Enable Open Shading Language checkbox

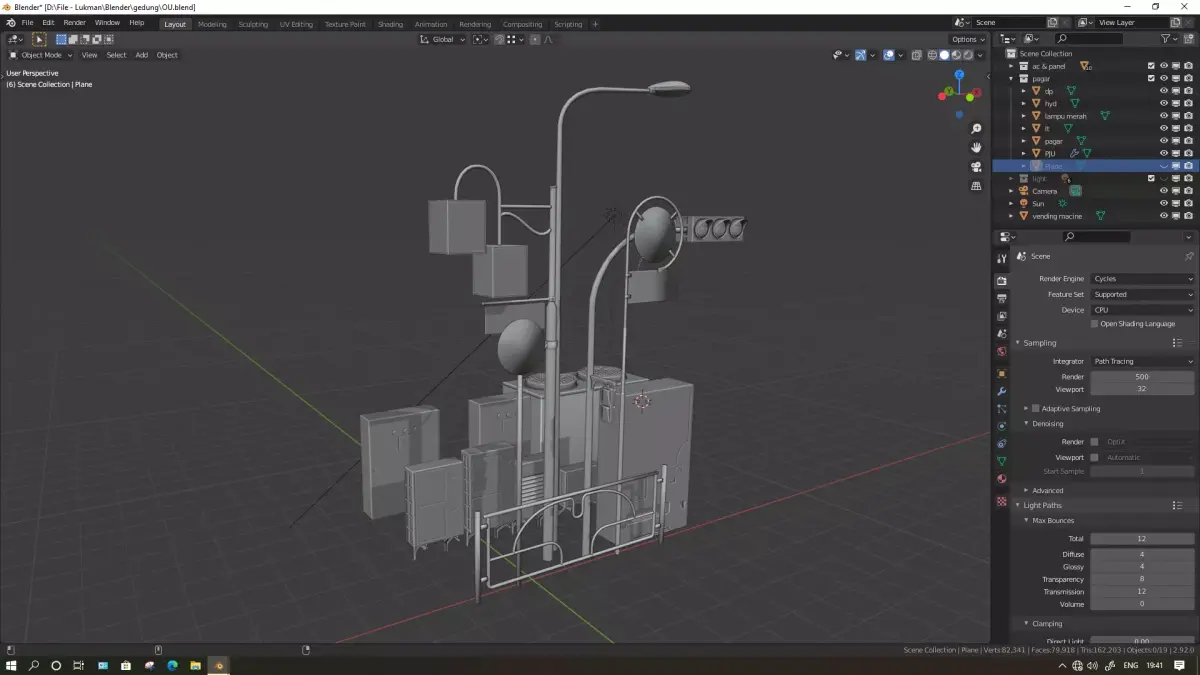[x=1095, y=324]
